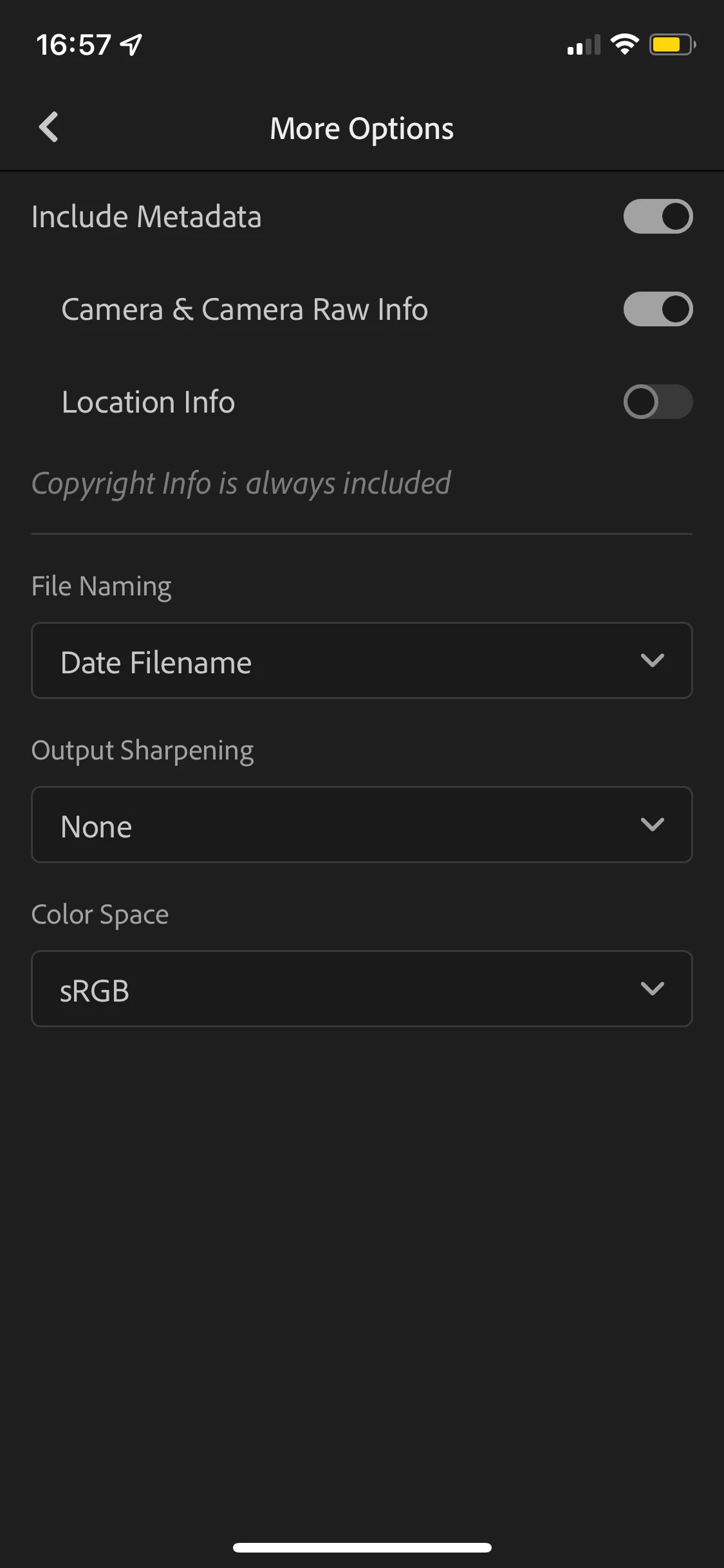The height and width of the screenshot is (1568, 724).
Task: Tap the Wi-Fi status icon
Action: point(624,44)
